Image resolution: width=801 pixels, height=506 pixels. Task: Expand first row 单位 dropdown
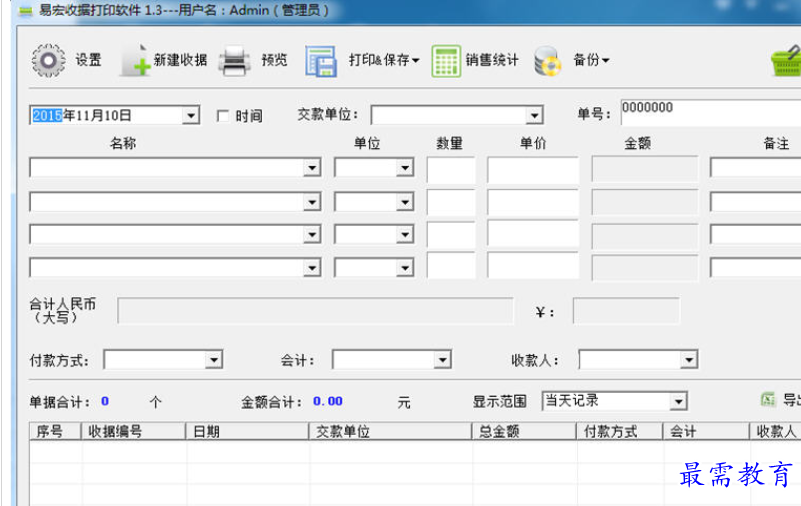(x=405, y=167)
